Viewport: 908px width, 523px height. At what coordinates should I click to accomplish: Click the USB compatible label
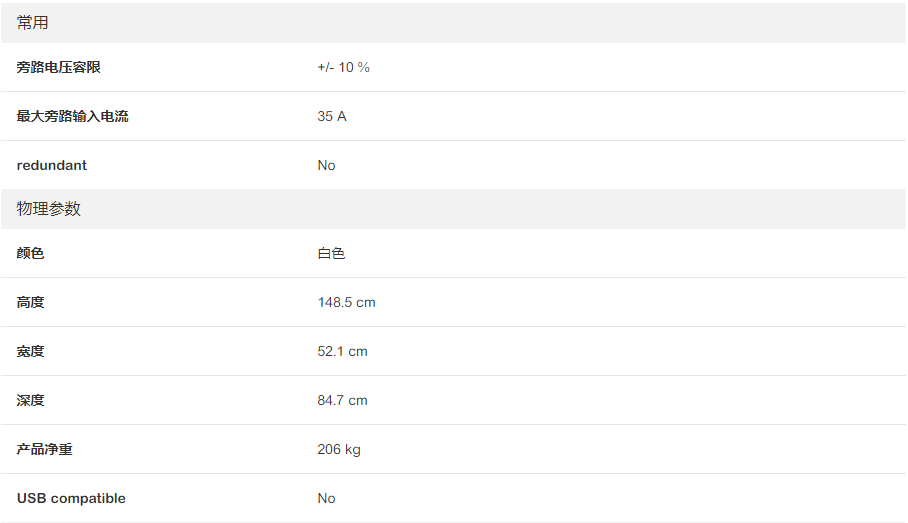tap(71, 498)
